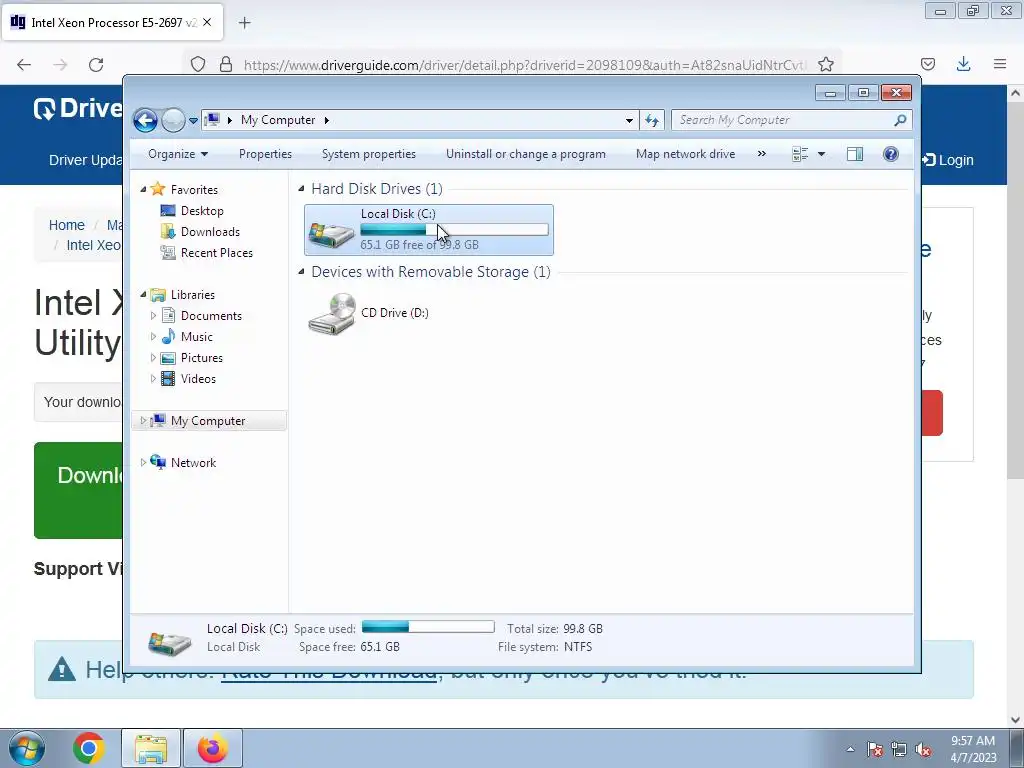Screen dimensions: 1024x768
Task: Select Libraries in navigation pane
Action: [193, 295]
